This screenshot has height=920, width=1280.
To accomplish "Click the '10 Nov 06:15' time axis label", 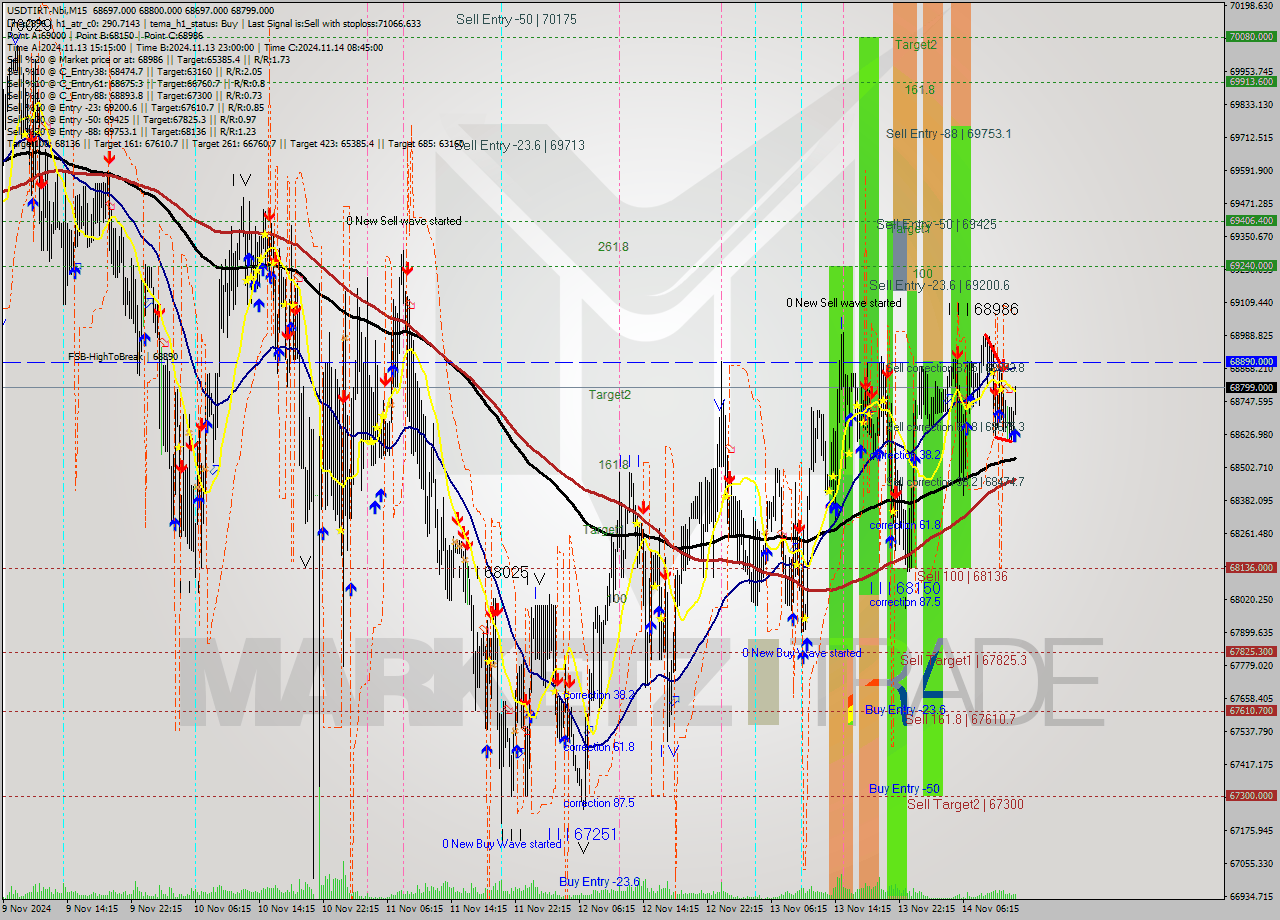I will tap(223, 909).
